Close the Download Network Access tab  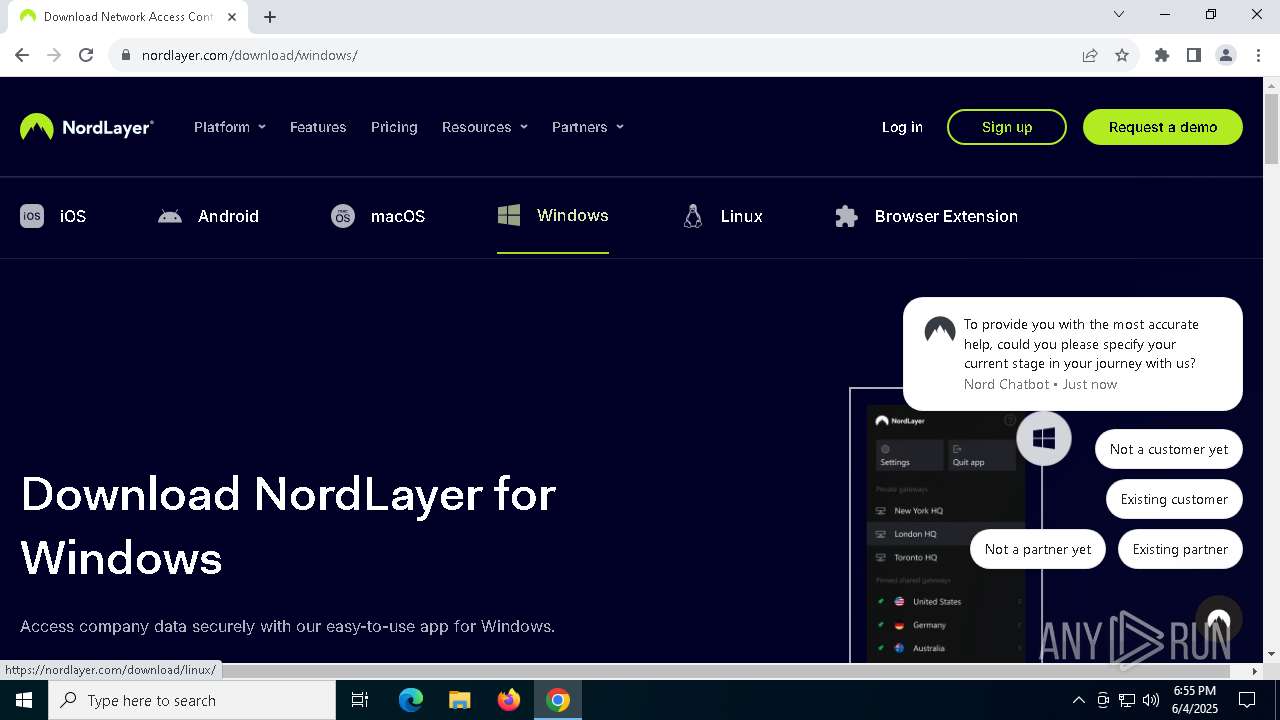(x=232, y=16)
